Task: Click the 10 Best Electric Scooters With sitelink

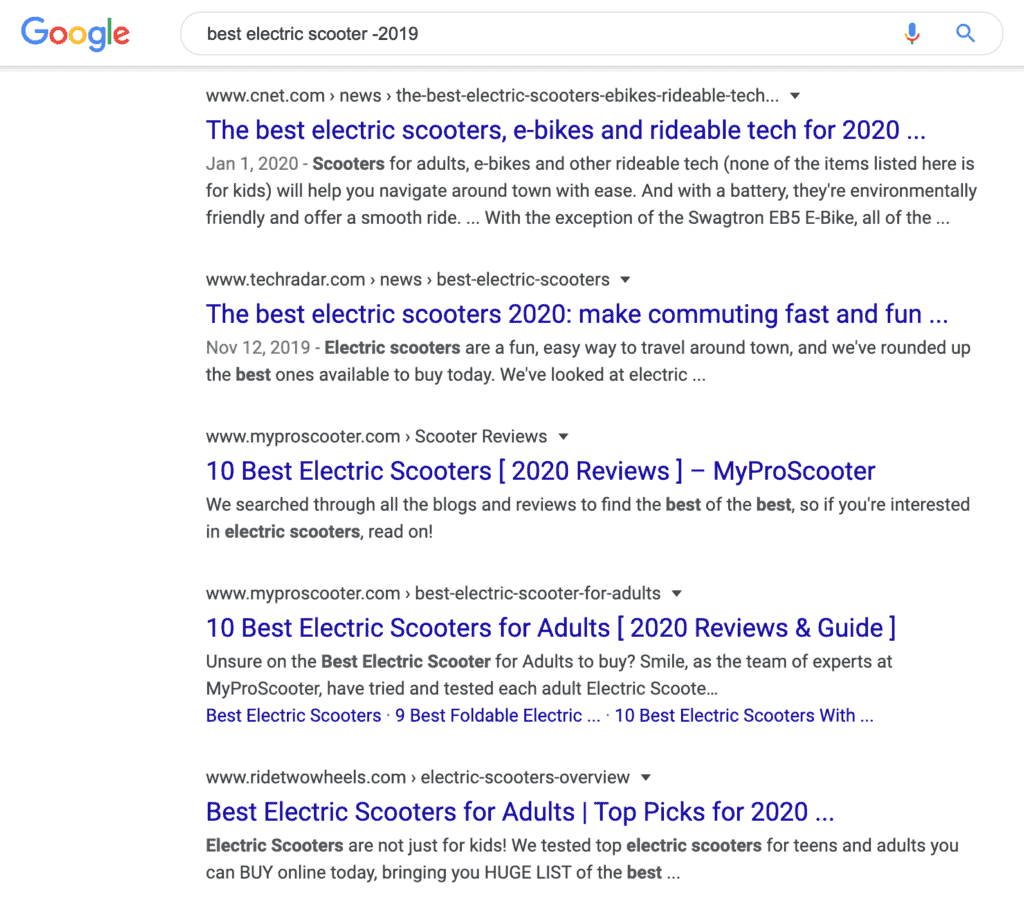Action: (744, 715)
